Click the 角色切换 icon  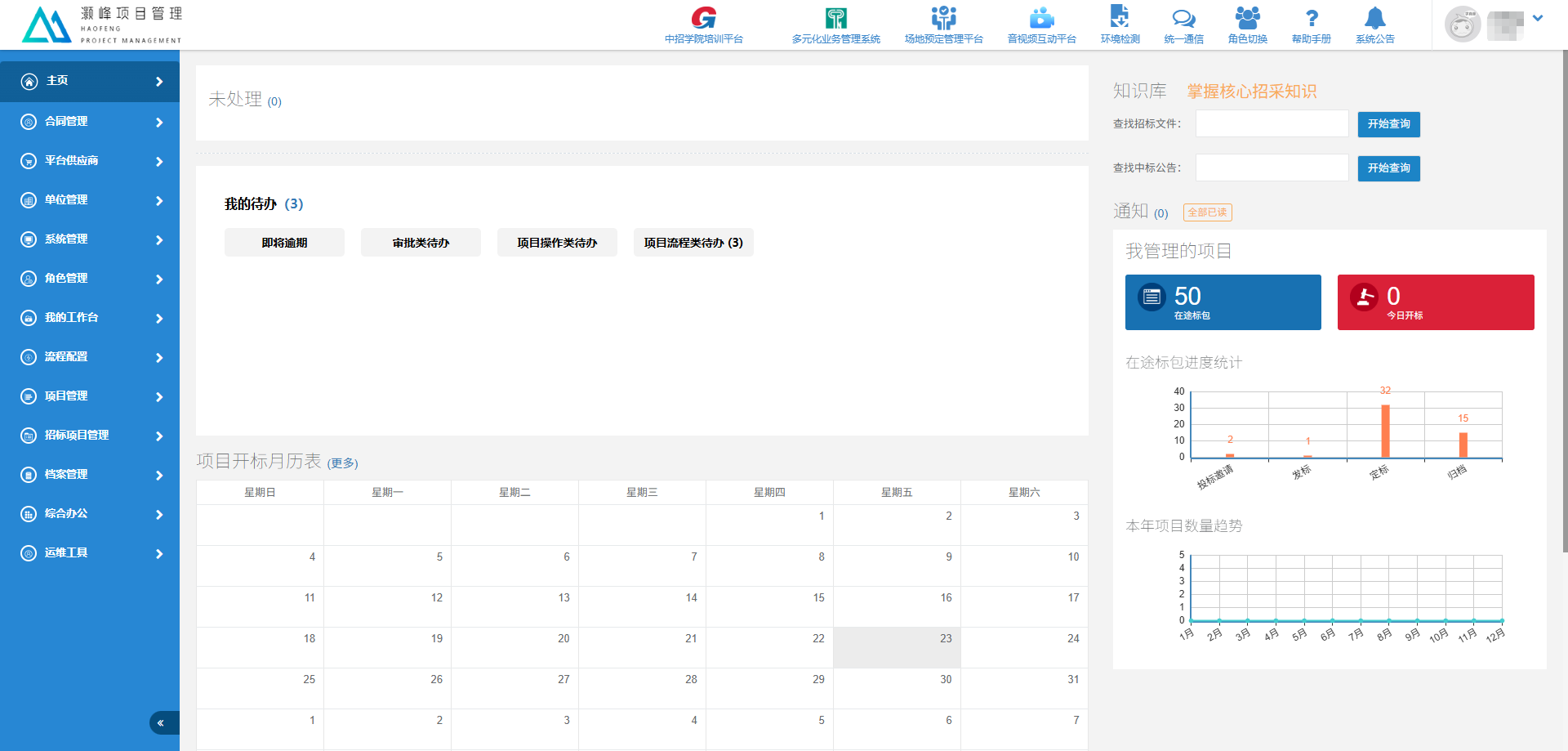click(1247, 18)
